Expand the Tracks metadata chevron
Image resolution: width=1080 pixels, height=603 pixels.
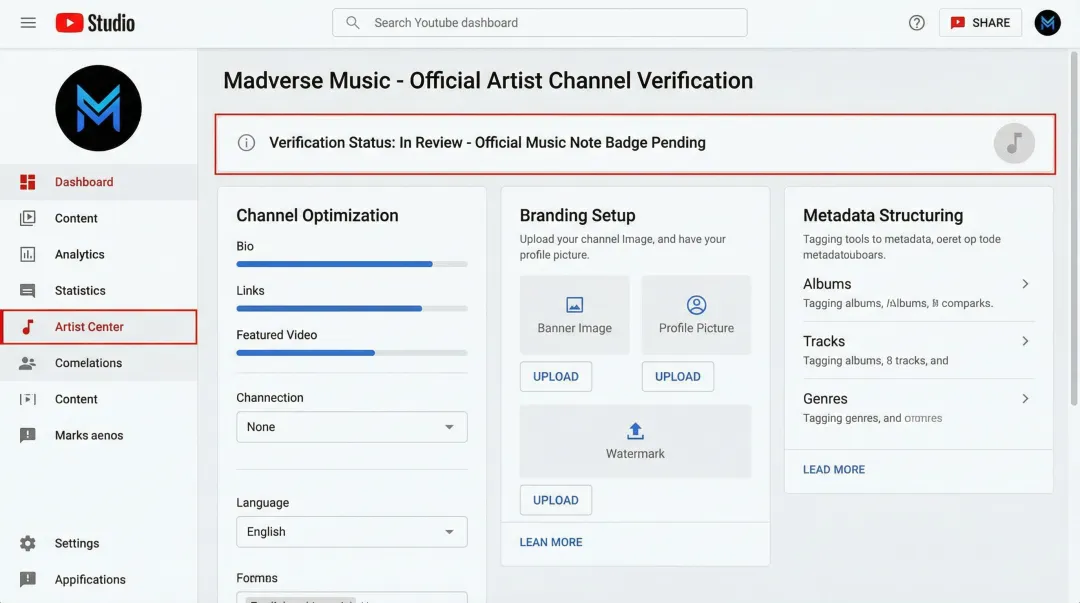pos(1025,341)
